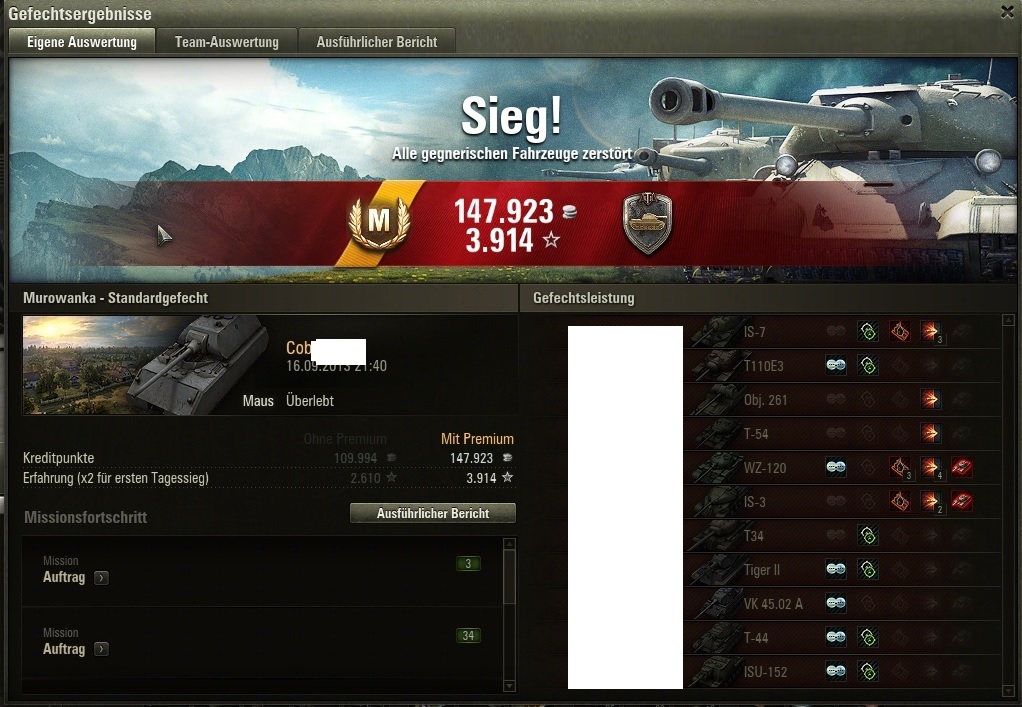Image resolution: width=1022 pixels, height=707 pixels.
Task: Click the IS-3 critical hit icon
Action: pos(899,501)
